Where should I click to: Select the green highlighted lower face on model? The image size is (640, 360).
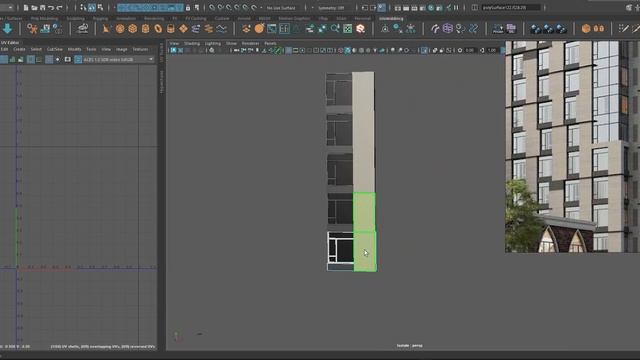click(365, 251)
